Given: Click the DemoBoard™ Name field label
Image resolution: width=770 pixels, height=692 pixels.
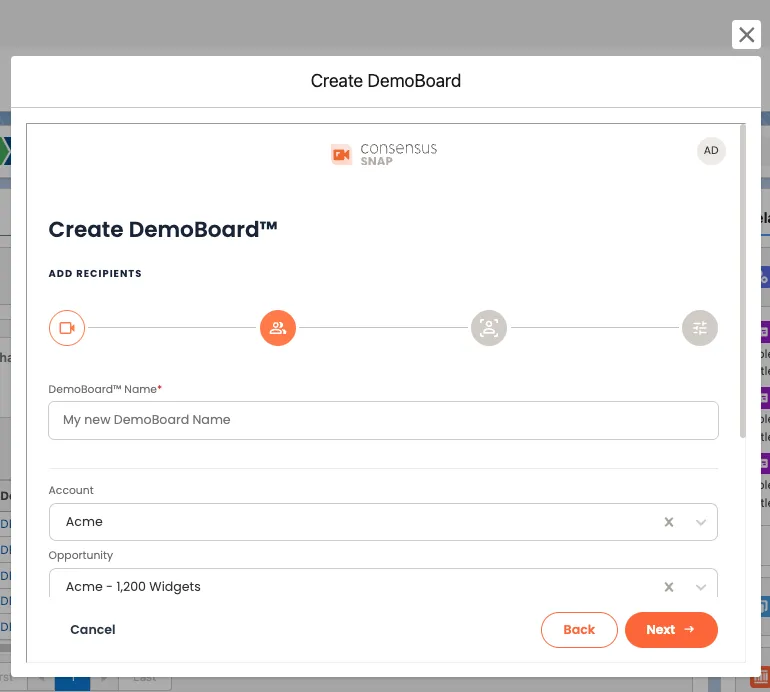Looking at the screenshot, I should [x=105, y=389].
